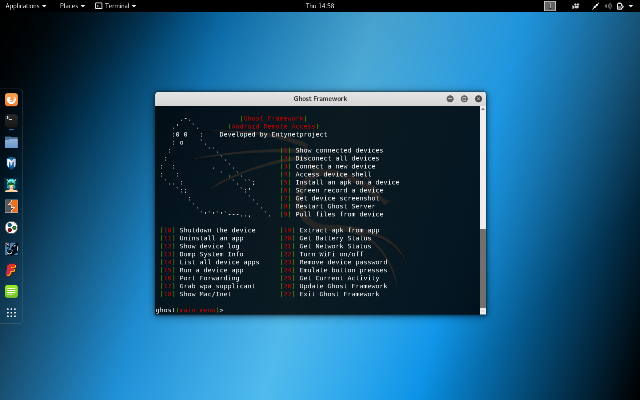Open the green notes app icon
Viewport: 640px width, 400px height.
pos(11,291)
